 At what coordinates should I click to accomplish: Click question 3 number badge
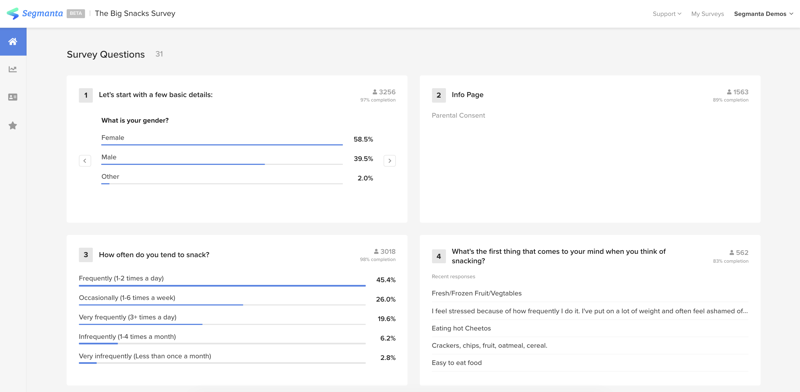[86, 255]
